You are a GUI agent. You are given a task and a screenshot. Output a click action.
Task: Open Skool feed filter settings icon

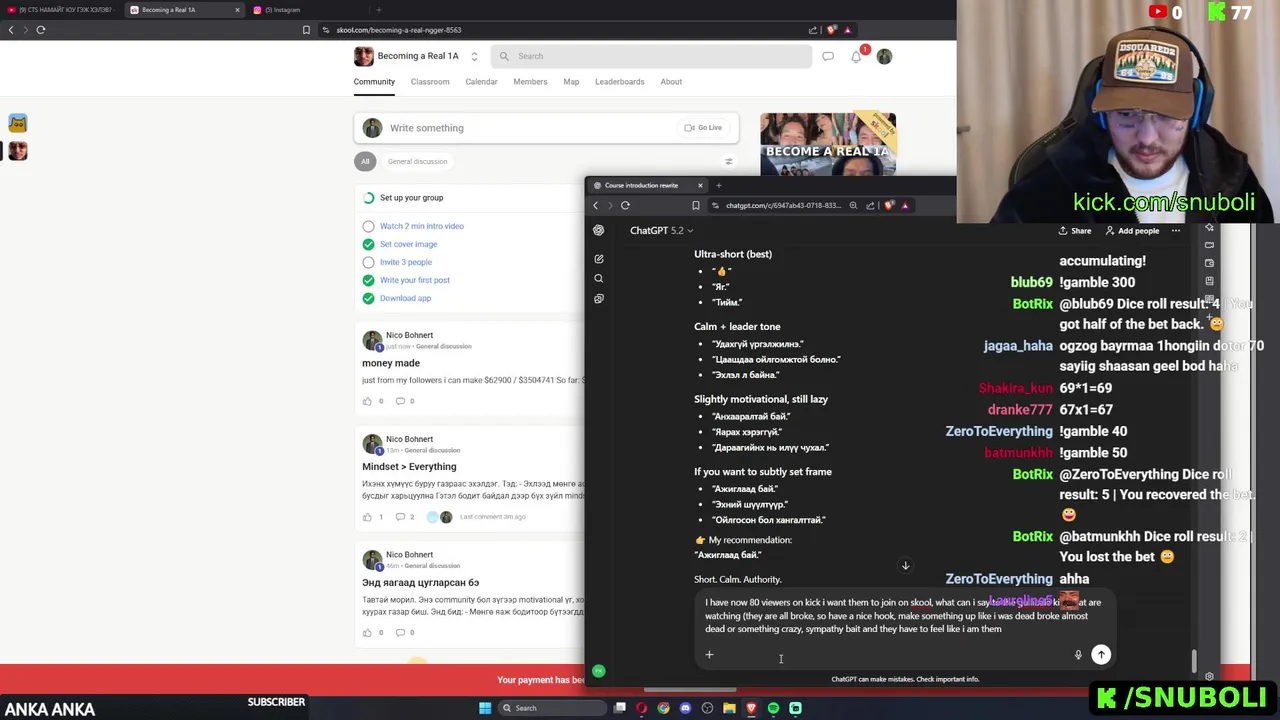pyautogui.click(x=729, y=161)
